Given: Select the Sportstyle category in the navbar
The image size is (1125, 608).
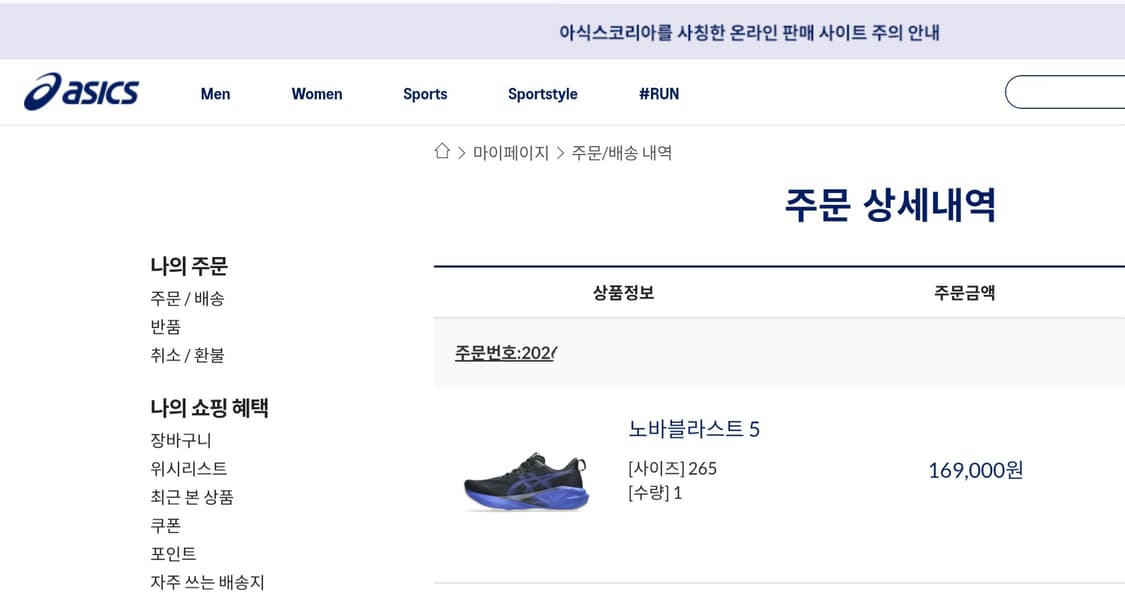Looking at the screenshot, I should [542, 93].
